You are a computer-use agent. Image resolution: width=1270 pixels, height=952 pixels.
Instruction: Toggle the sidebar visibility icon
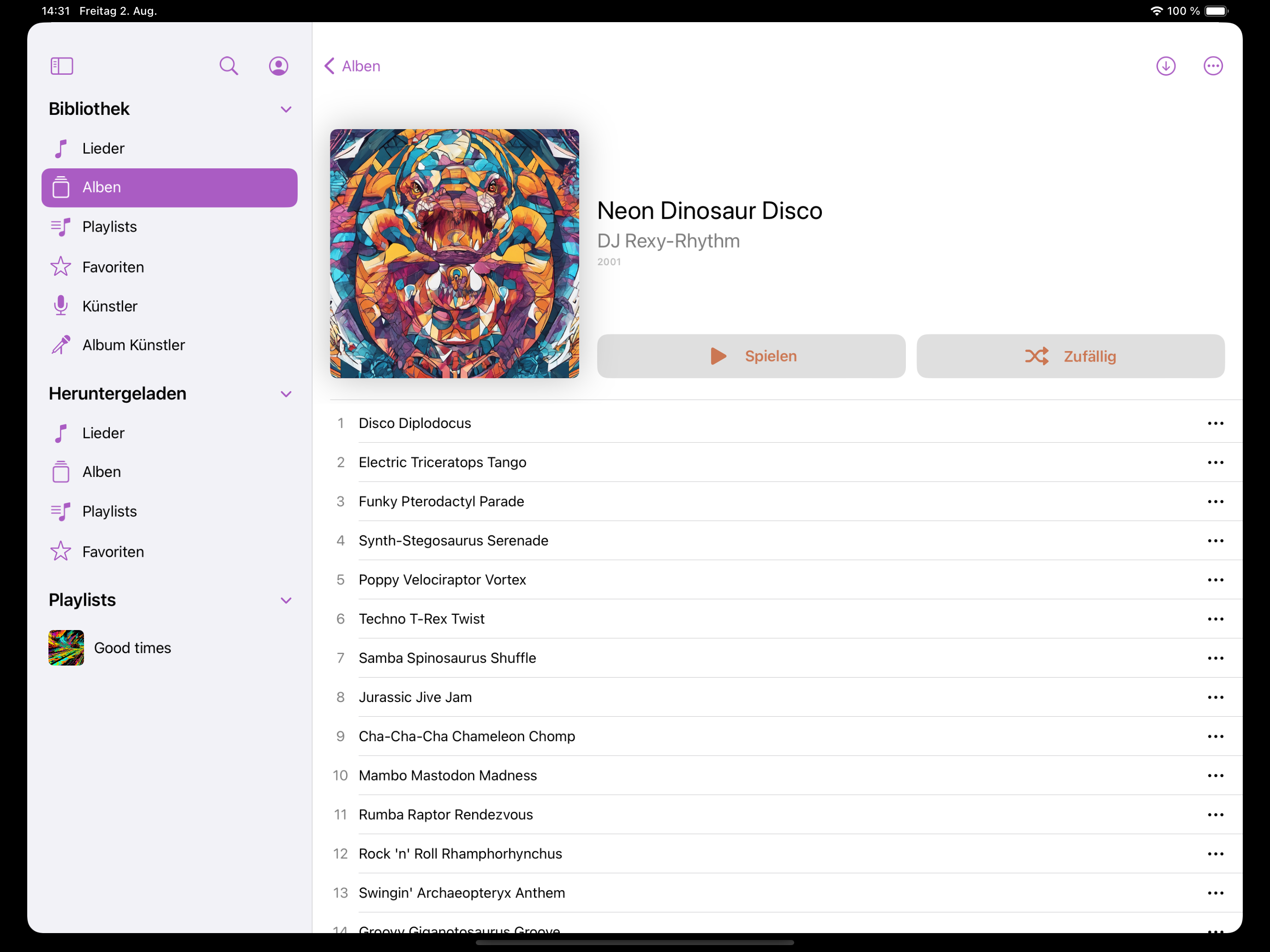click(61, 66)
